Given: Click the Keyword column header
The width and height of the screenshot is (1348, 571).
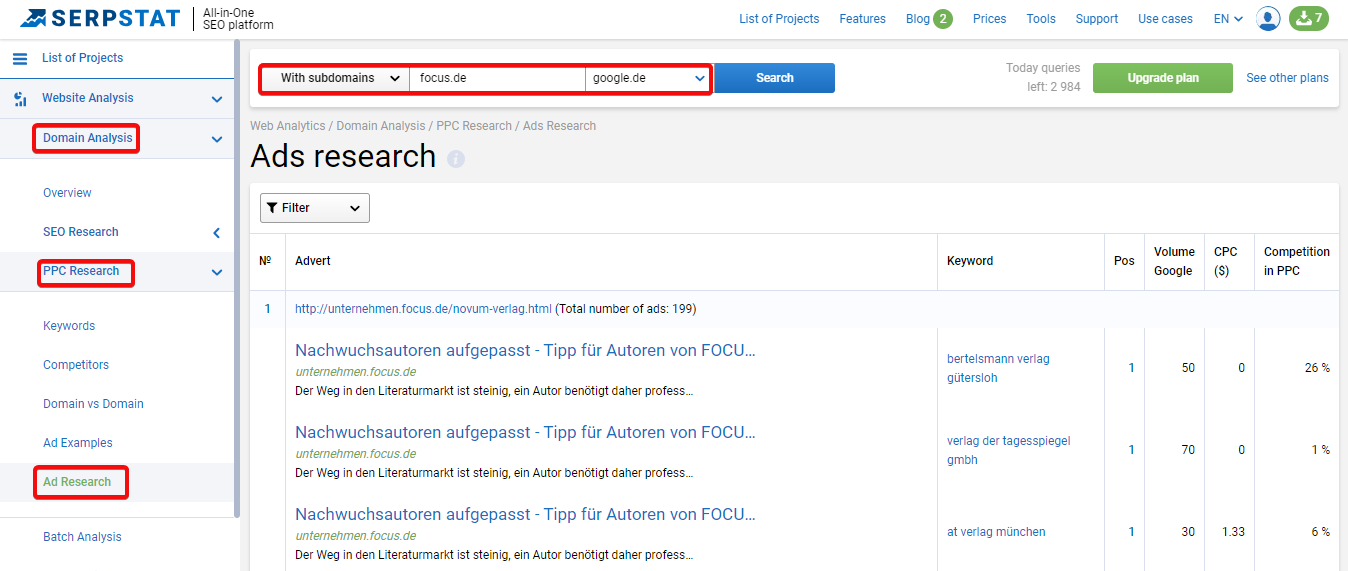Looking at the screenshot, I should (x=970, y=261).
